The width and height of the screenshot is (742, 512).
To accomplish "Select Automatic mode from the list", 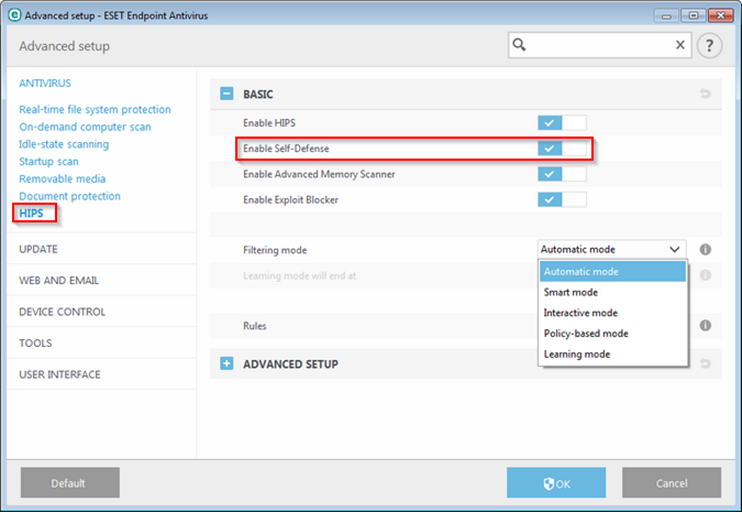I will 613,272.
